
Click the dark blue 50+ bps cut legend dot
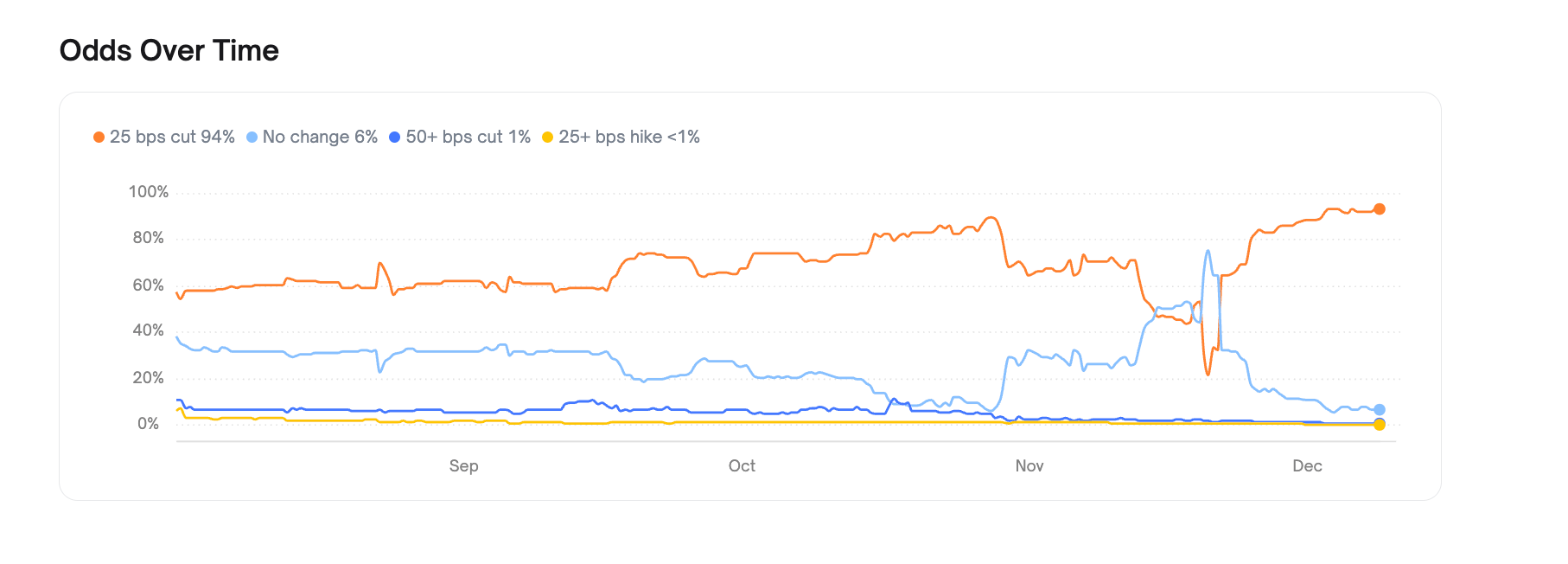tap(394, 138)
